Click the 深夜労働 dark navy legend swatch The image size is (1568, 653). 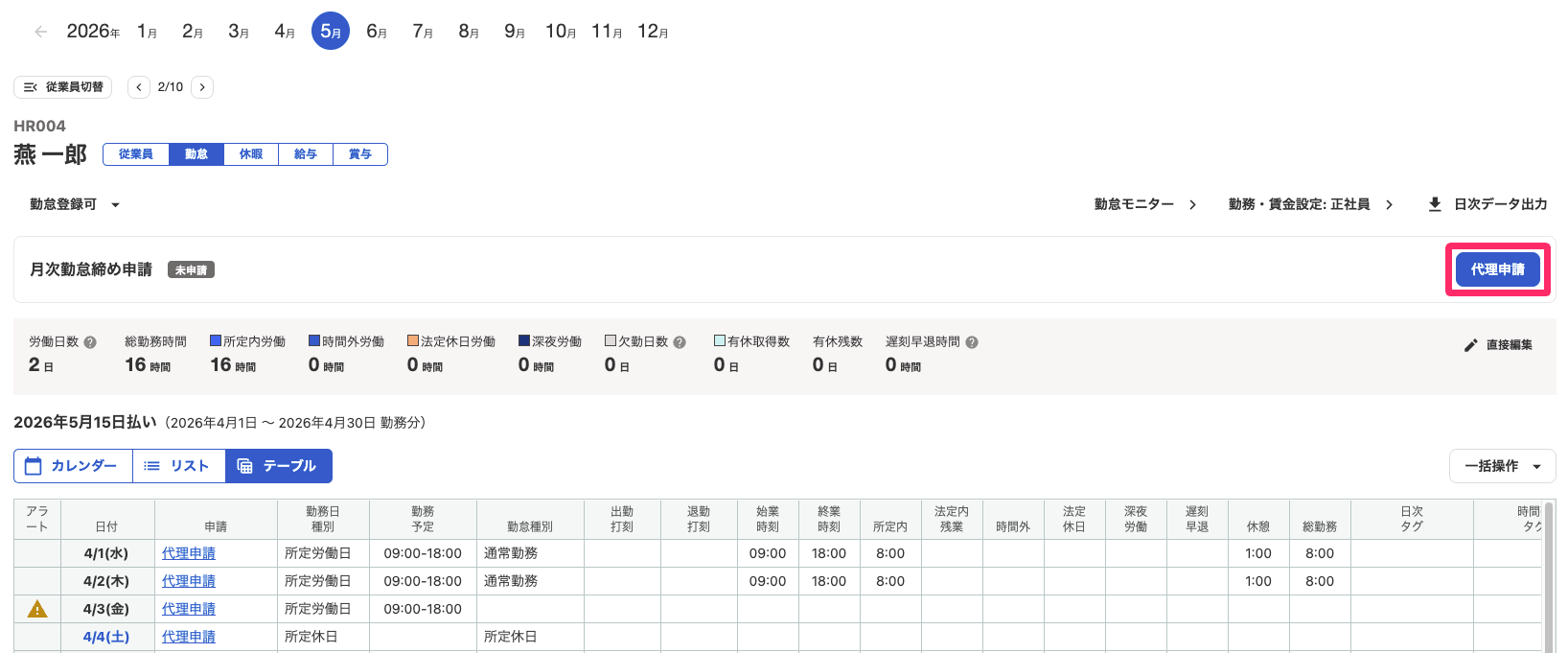coord(524,340)
